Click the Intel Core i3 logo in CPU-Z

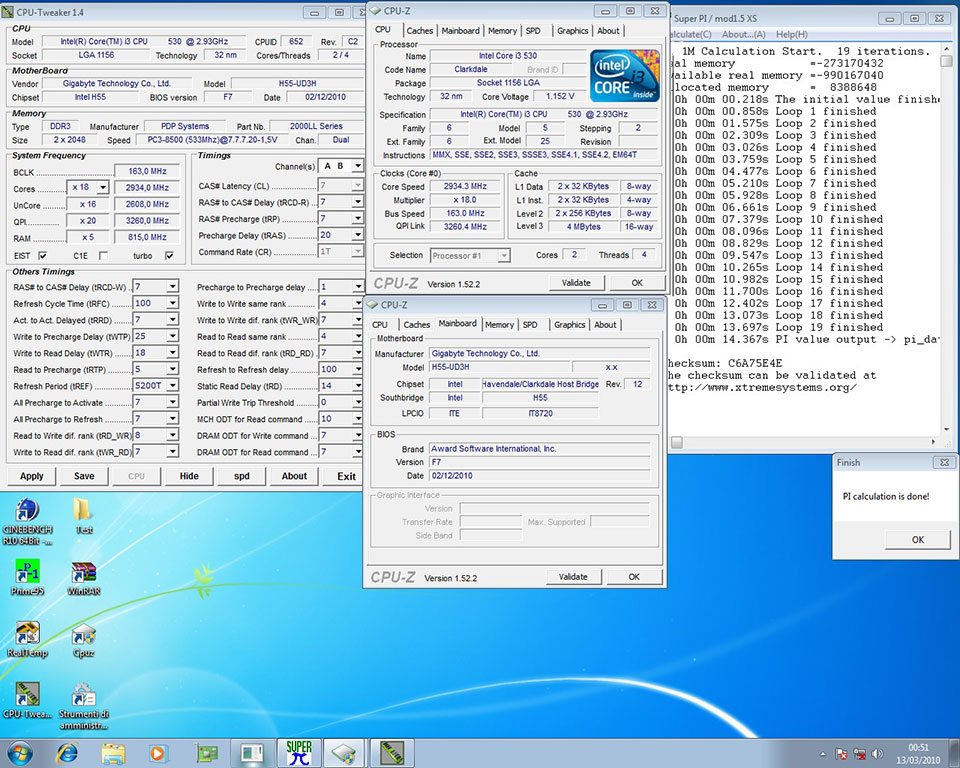(x=624, y=75)
